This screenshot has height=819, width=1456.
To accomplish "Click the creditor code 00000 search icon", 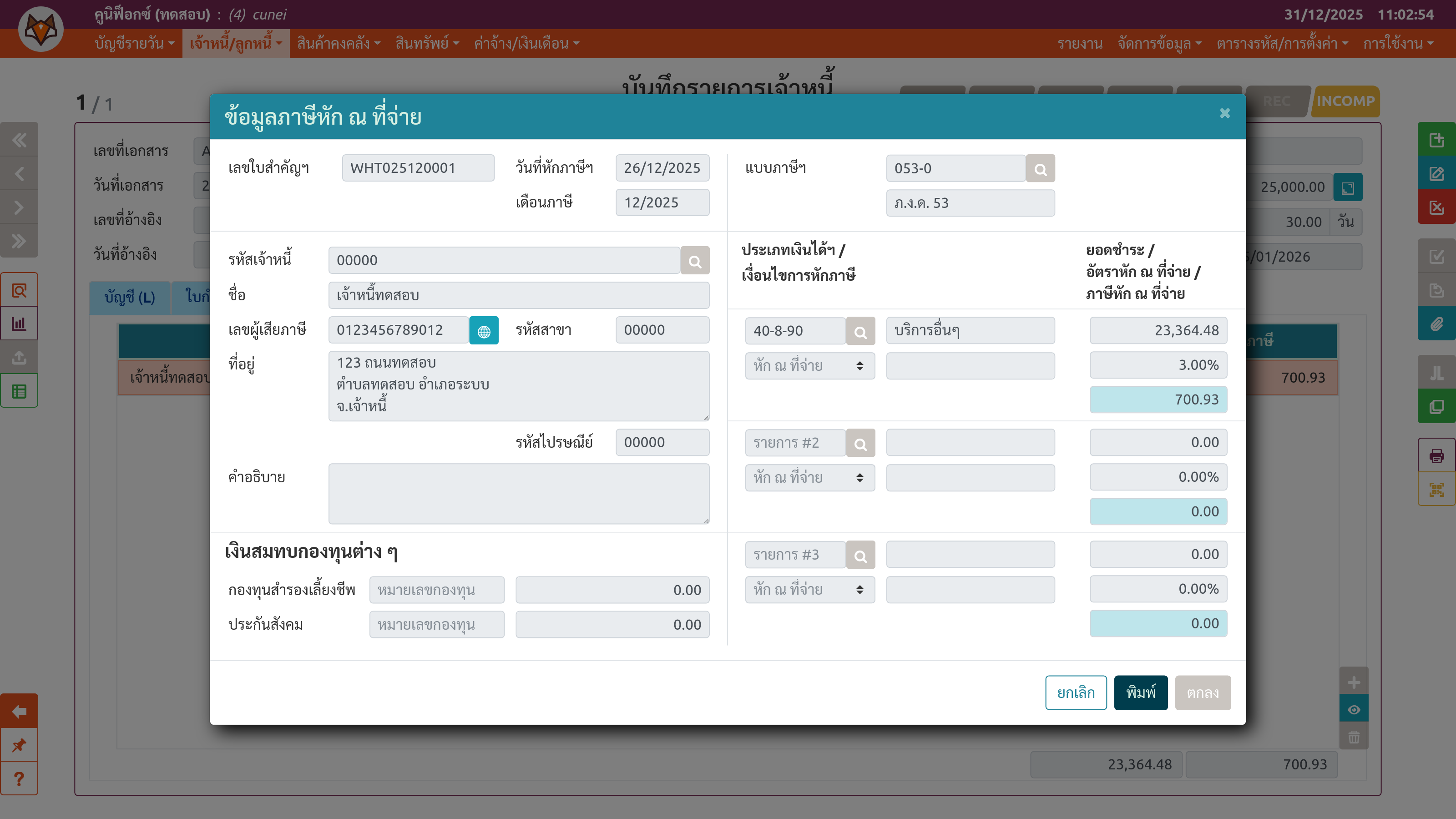I will [695, 261].
